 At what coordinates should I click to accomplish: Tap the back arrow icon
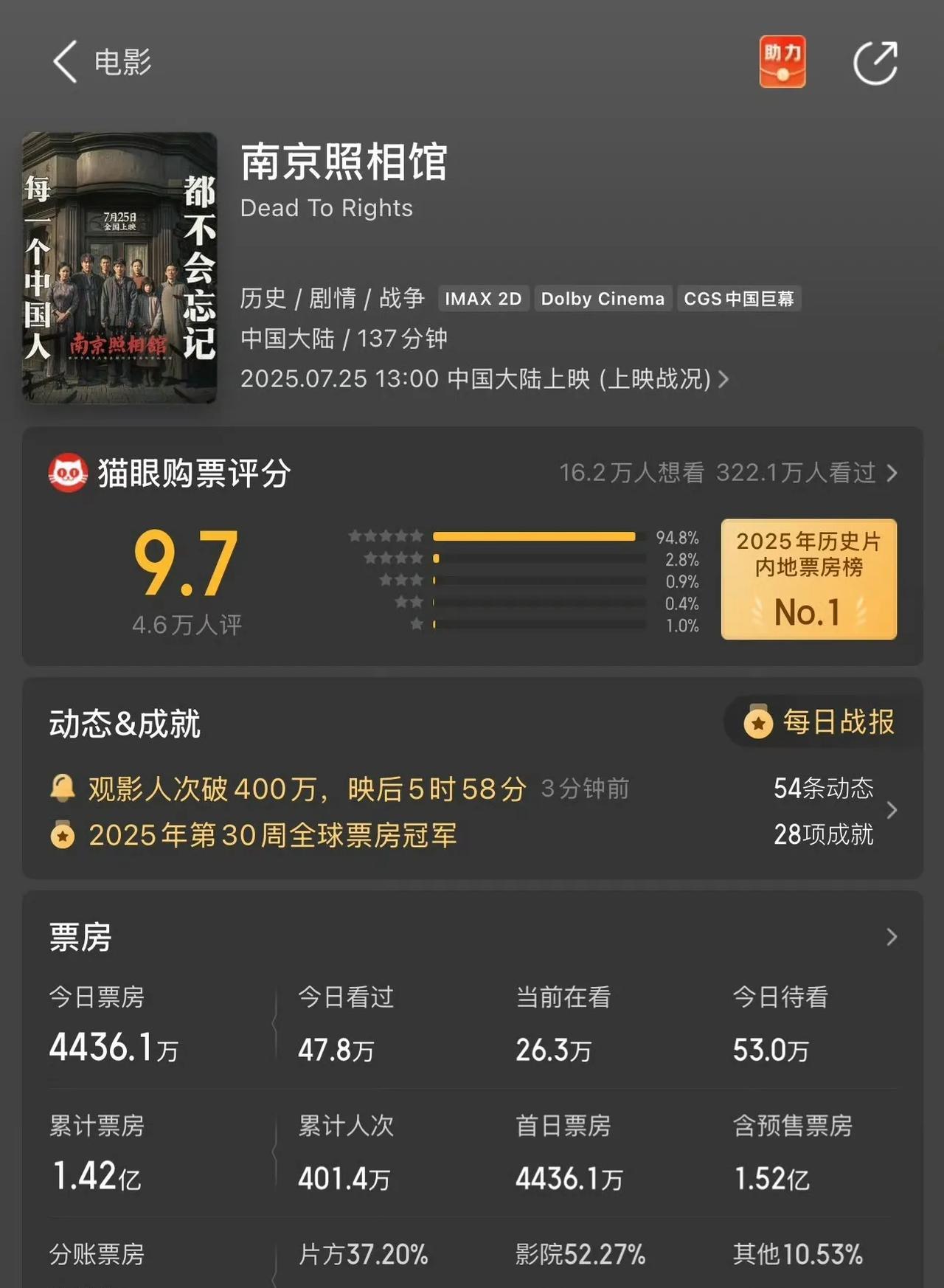(x=65, y=62)
